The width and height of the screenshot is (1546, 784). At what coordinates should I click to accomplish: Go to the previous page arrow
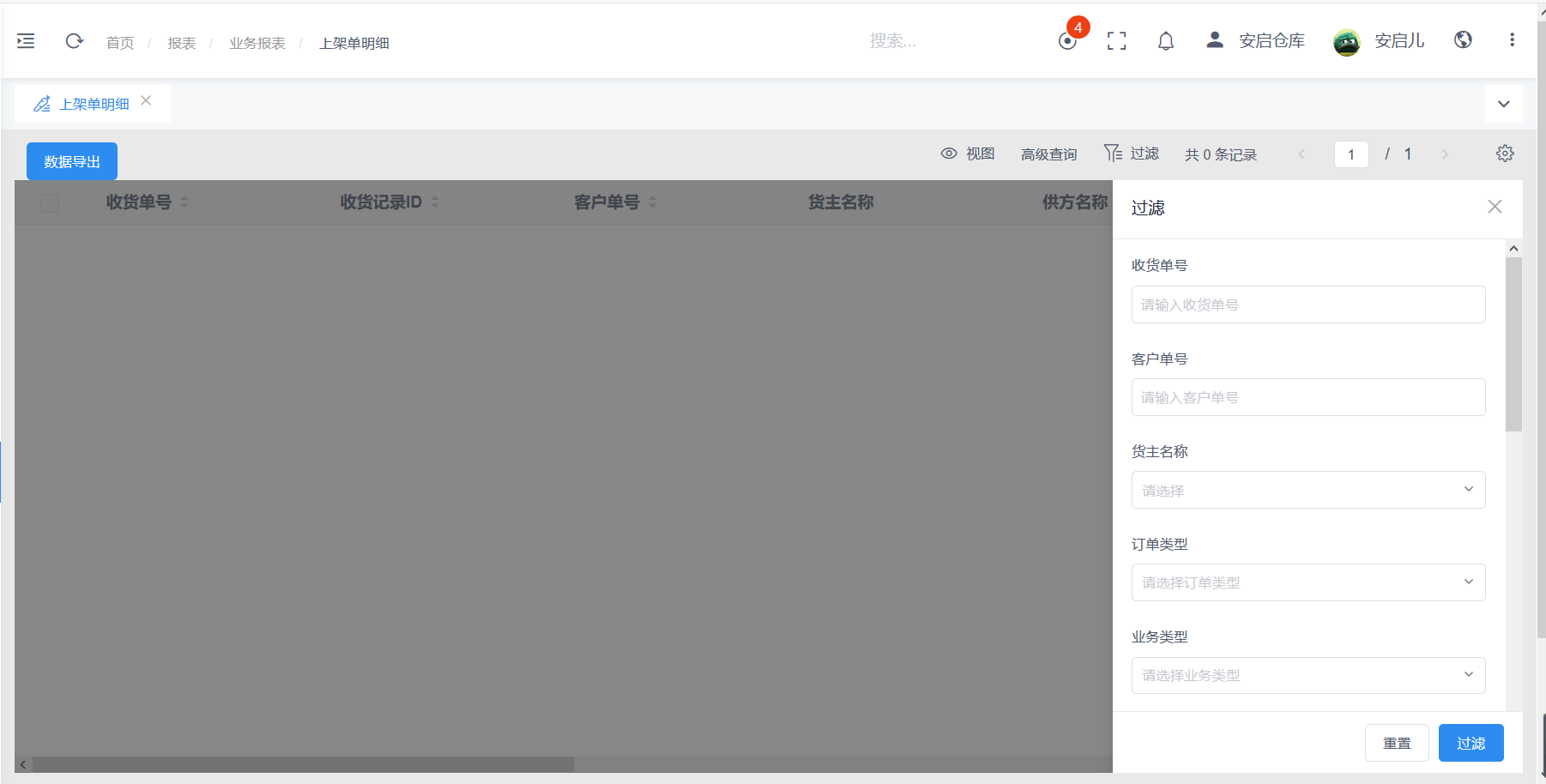point(1301,154)
